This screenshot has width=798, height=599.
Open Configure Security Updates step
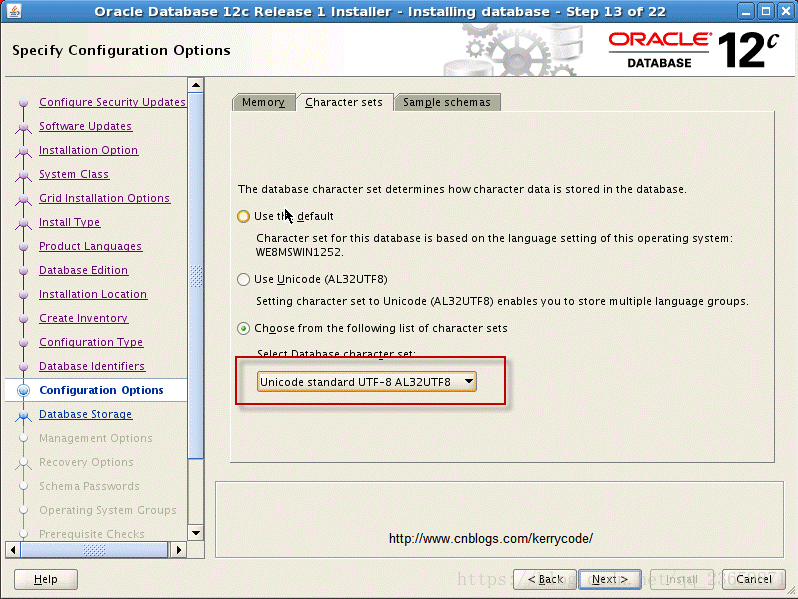coord(112,102)
